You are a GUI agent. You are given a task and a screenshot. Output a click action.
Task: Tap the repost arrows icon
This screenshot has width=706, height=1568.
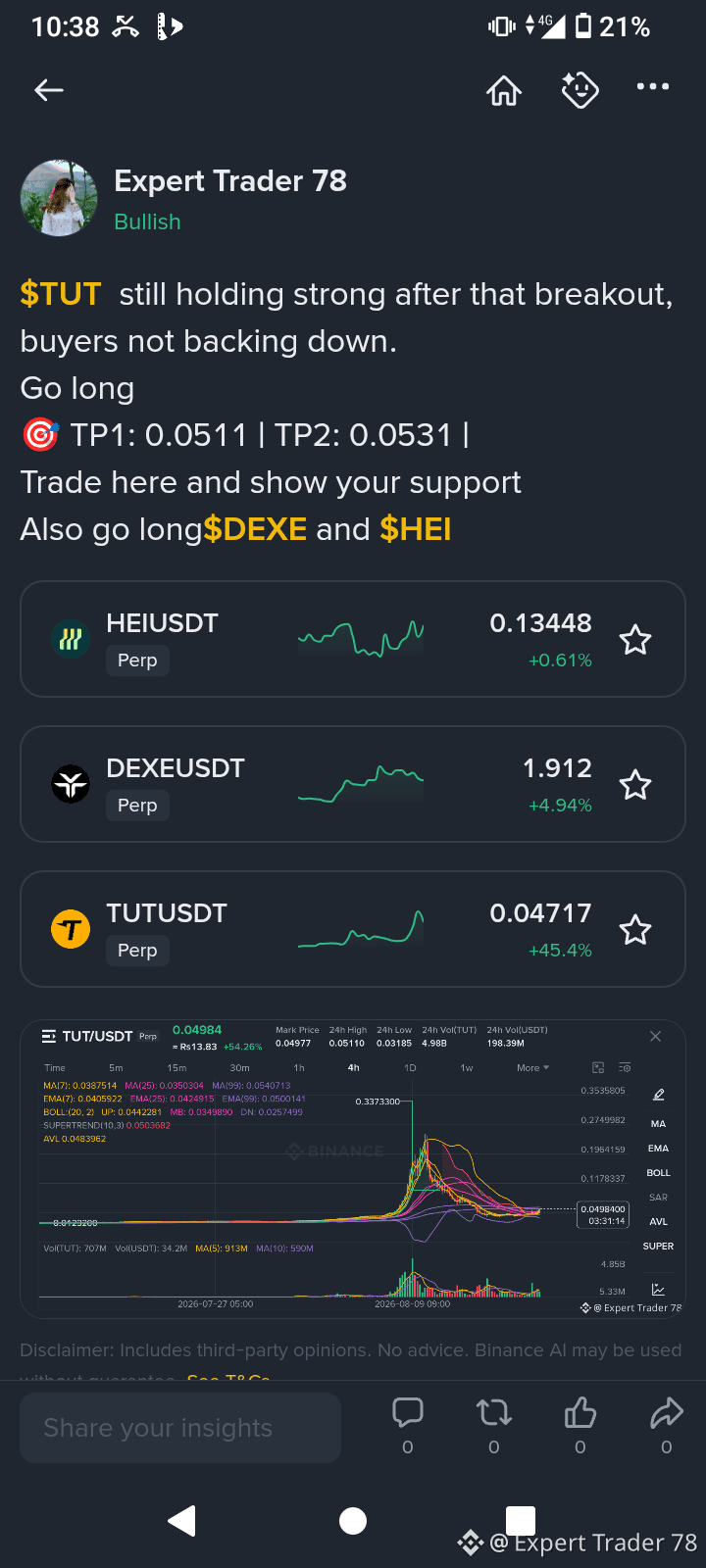pos(494,1412)
